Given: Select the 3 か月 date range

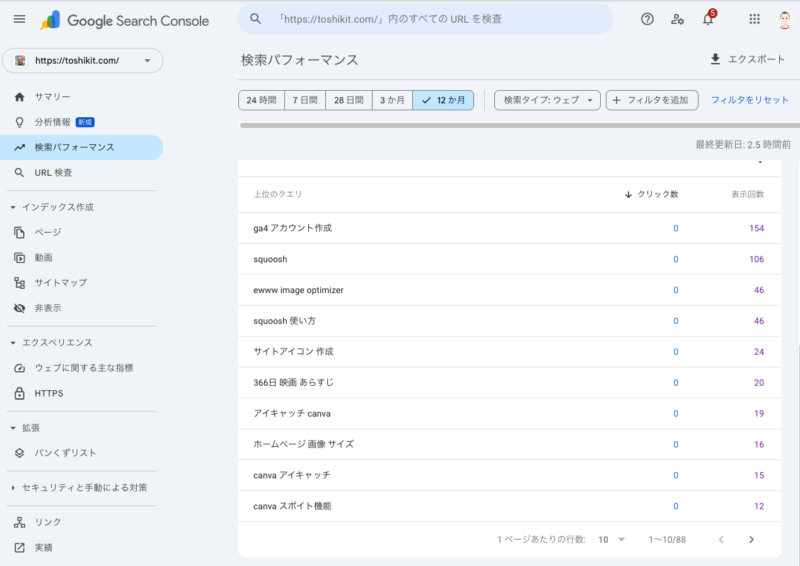Looking at the screenshot, I should tap(392, 100).
